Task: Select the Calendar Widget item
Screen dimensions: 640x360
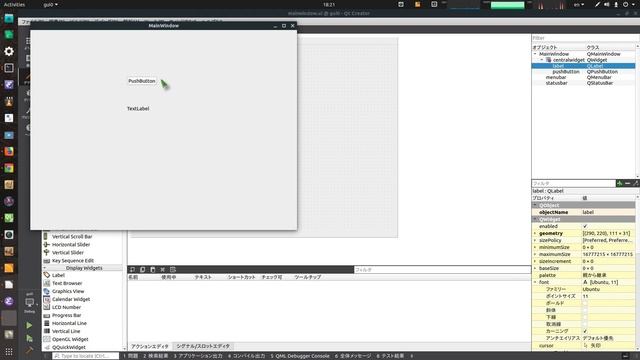Action: (x=67, y=299)
